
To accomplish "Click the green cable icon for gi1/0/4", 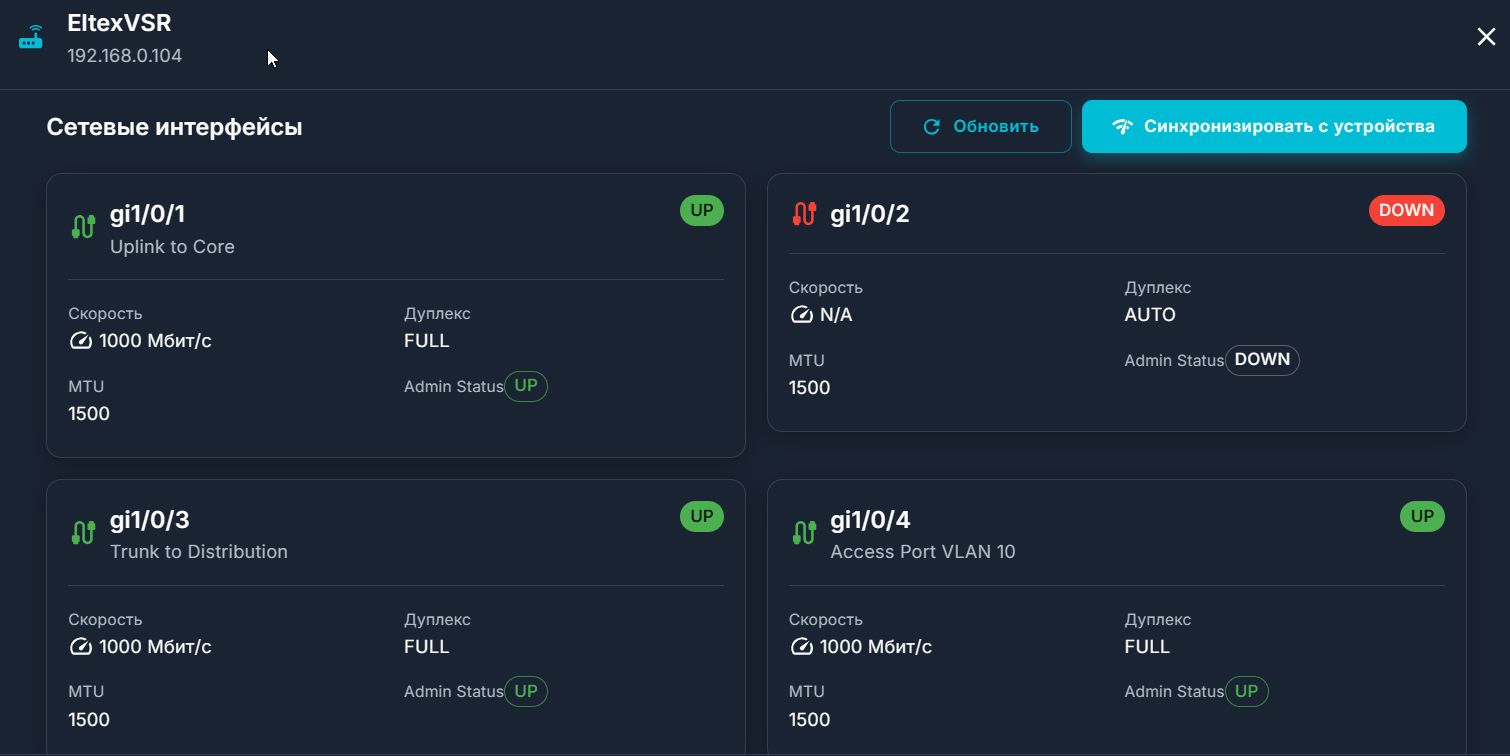I will coord(804,532).
